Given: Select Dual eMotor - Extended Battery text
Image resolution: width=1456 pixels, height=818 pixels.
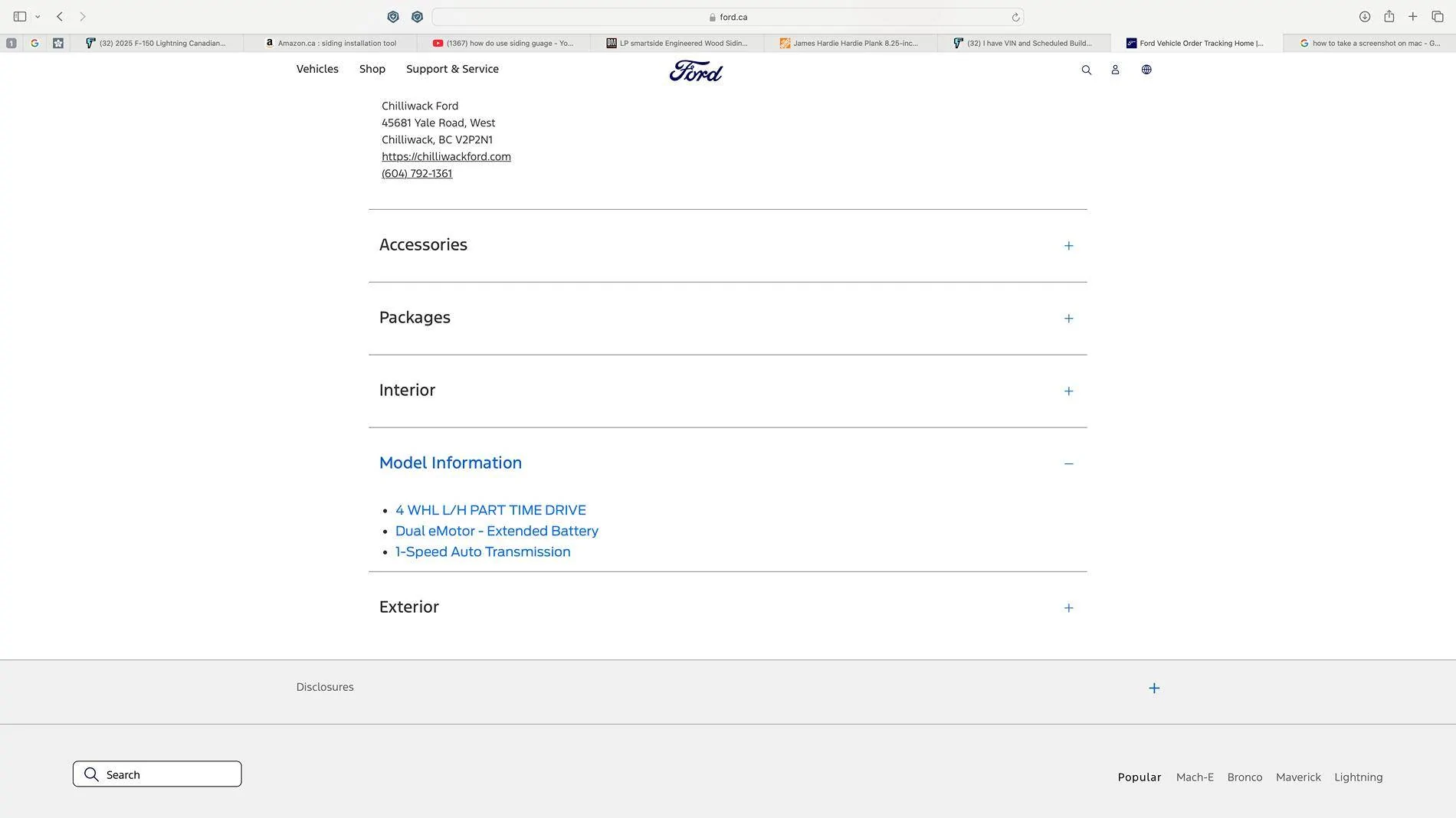Looking at the screenshot, I should coord(497,531).
